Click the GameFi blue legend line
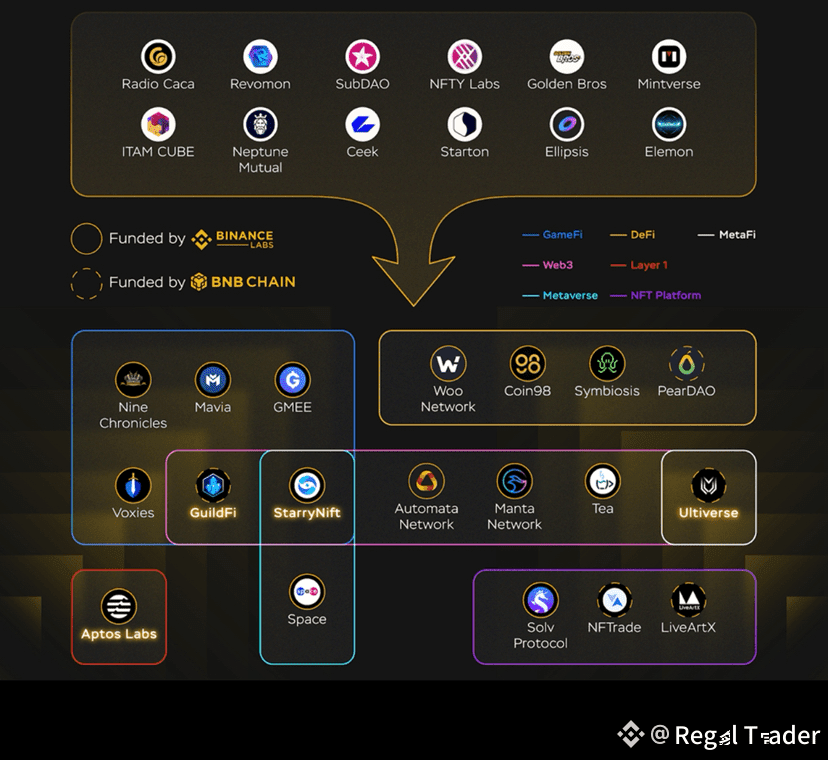 pyautogui.click(x=530, y=235)
